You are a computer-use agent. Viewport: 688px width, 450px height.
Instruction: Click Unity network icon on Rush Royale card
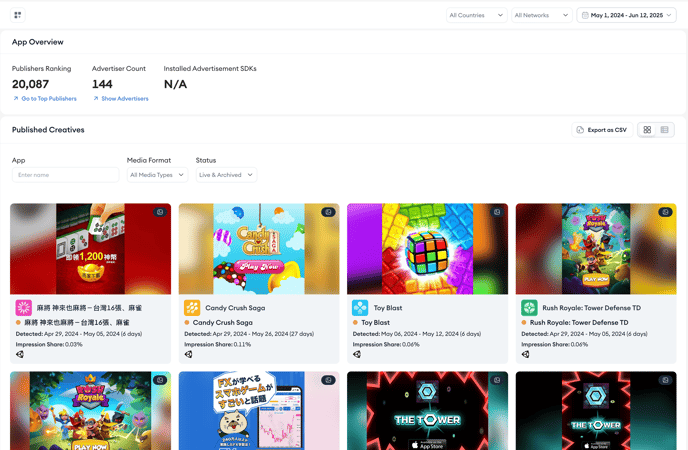tap(525, 354)
